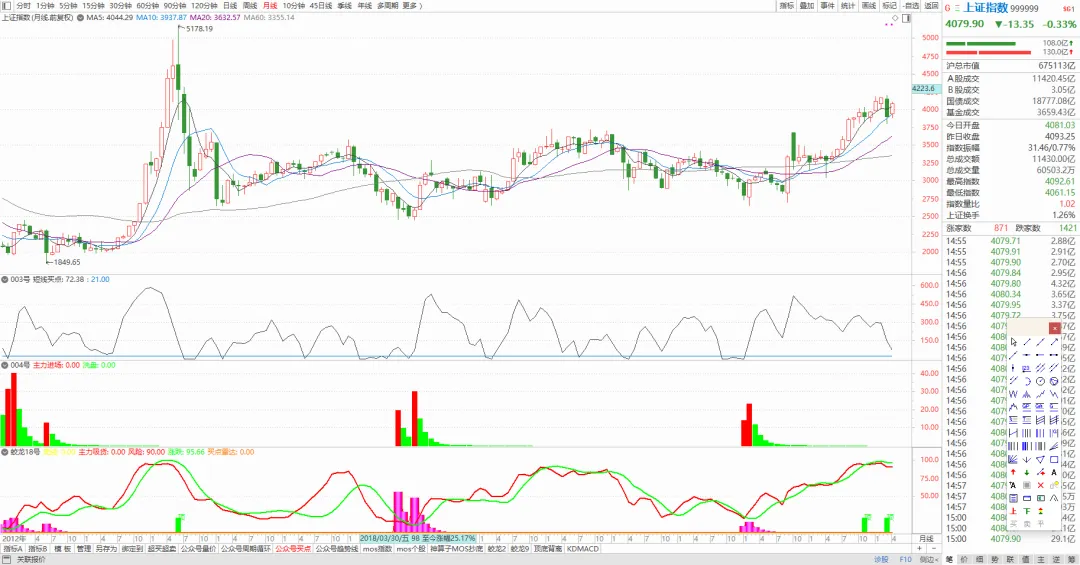Open the 事件 events menu

coord(828,6)
